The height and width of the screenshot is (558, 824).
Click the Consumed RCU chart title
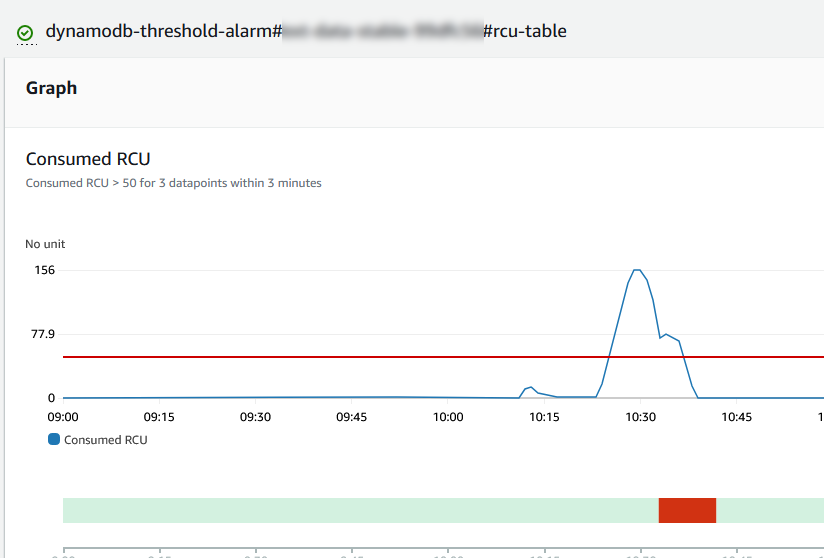pyautogui.click(x=88, y=159)
